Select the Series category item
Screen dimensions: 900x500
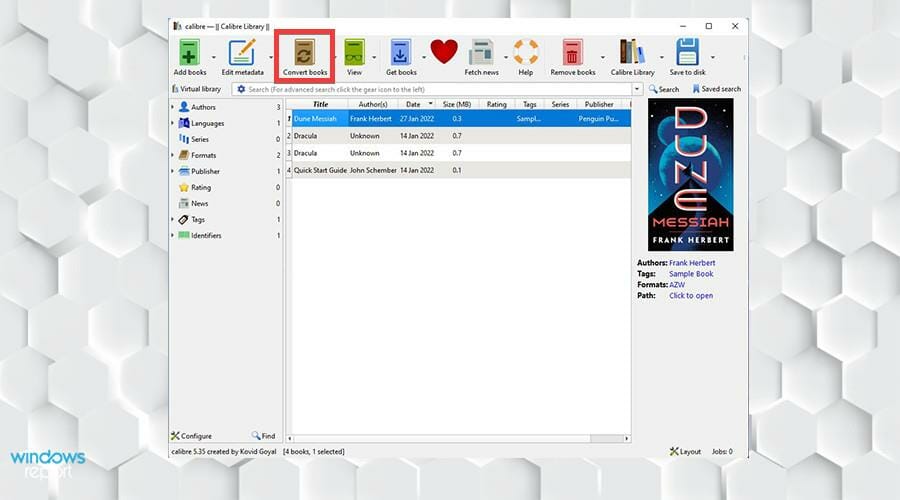point(200,139)
